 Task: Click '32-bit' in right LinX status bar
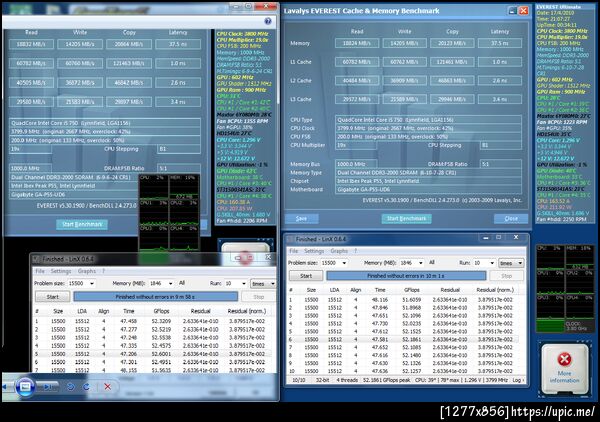(x=322, y=380)
